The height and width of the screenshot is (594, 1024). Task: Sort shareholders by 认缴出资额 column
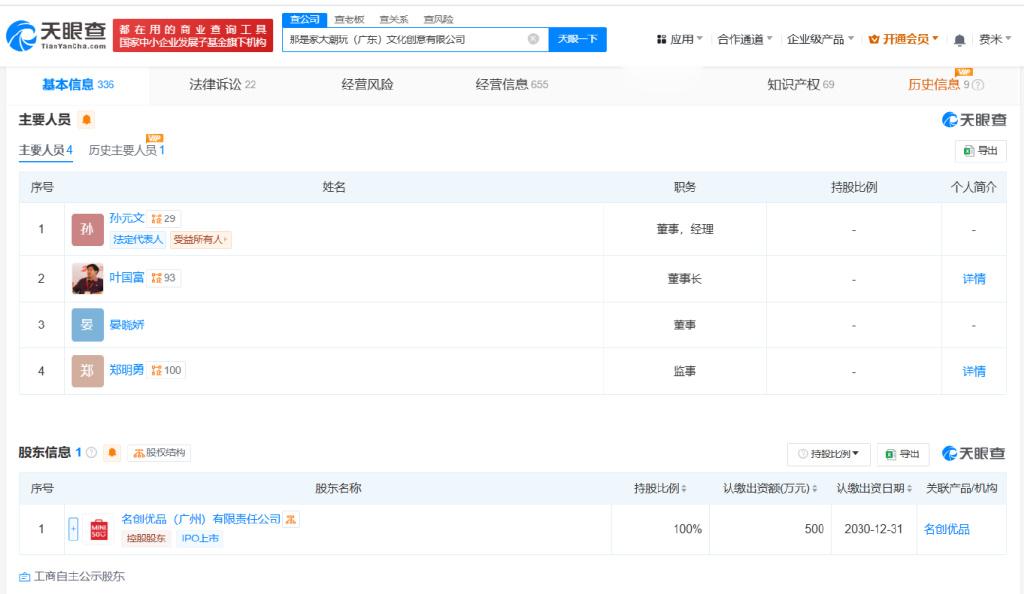770,488
